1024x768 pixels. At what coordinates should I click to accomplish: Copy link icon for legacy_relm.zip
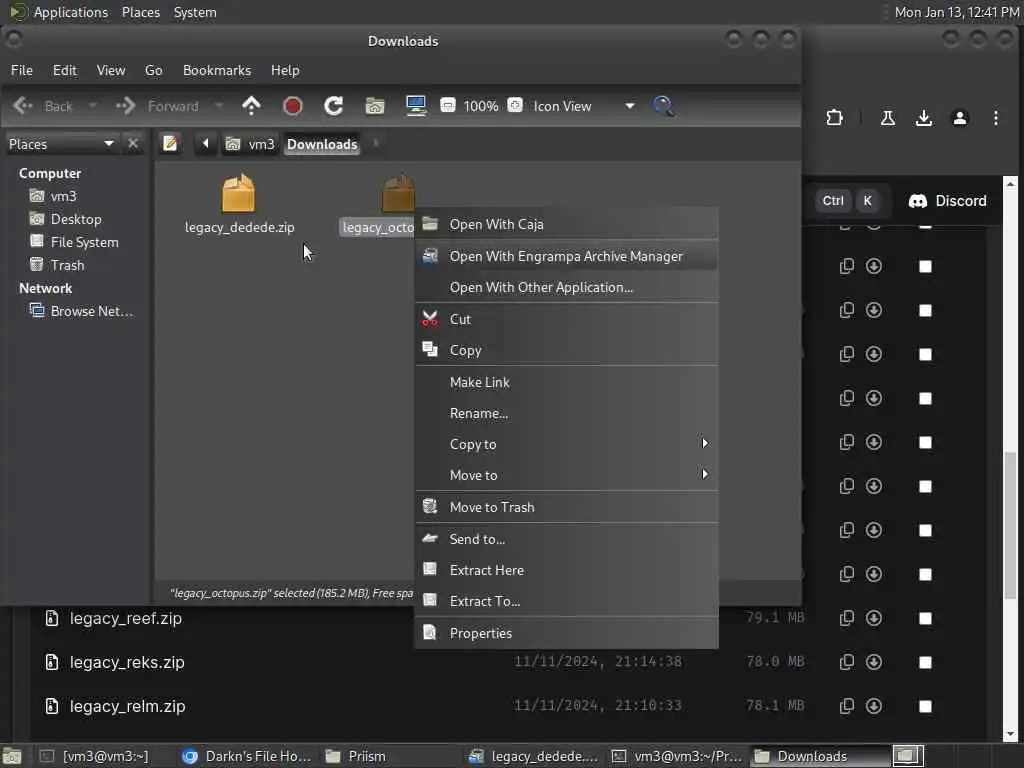pyautogui.click(x=846, y=706)
